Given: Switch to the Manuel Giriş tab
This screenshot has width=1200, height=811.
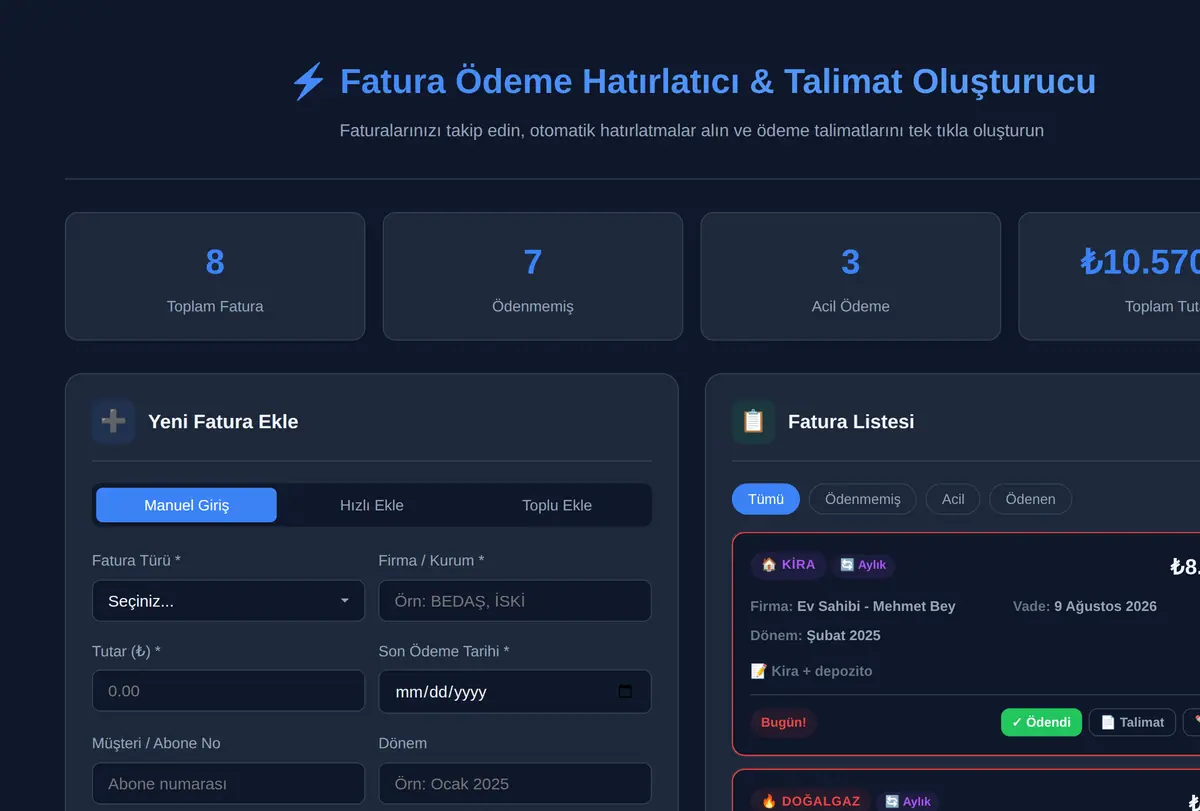Looking at the screenshot, I should pos(186,505).
